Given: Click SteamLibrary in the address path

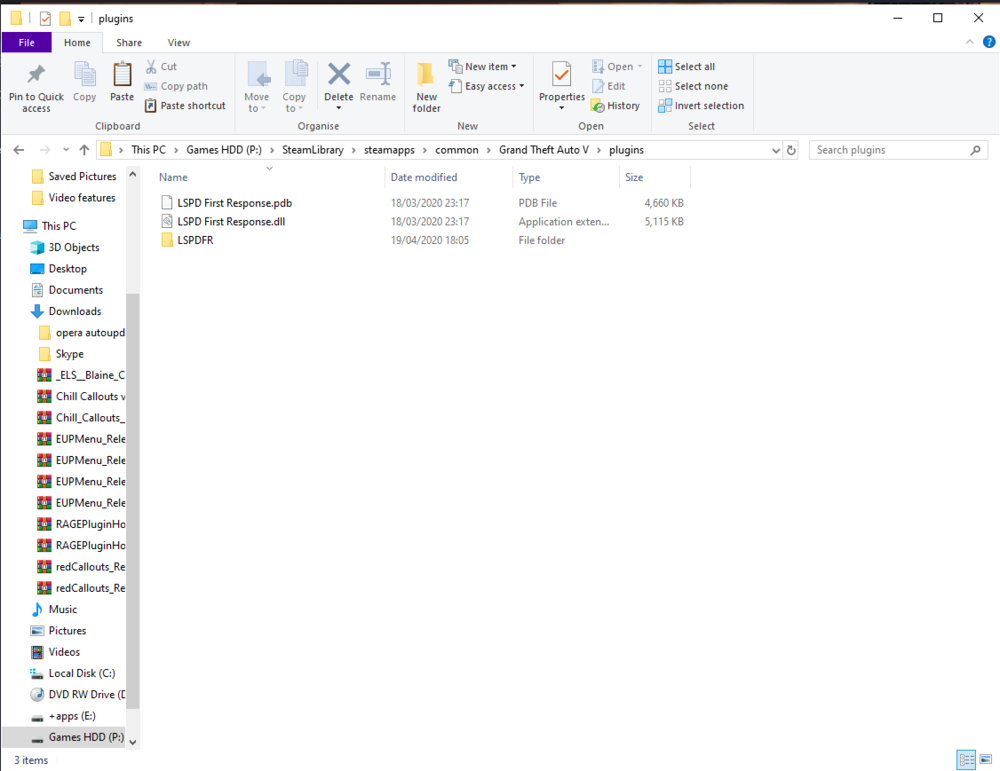Looking at the screenshot, I should click(x=312, y=150).
